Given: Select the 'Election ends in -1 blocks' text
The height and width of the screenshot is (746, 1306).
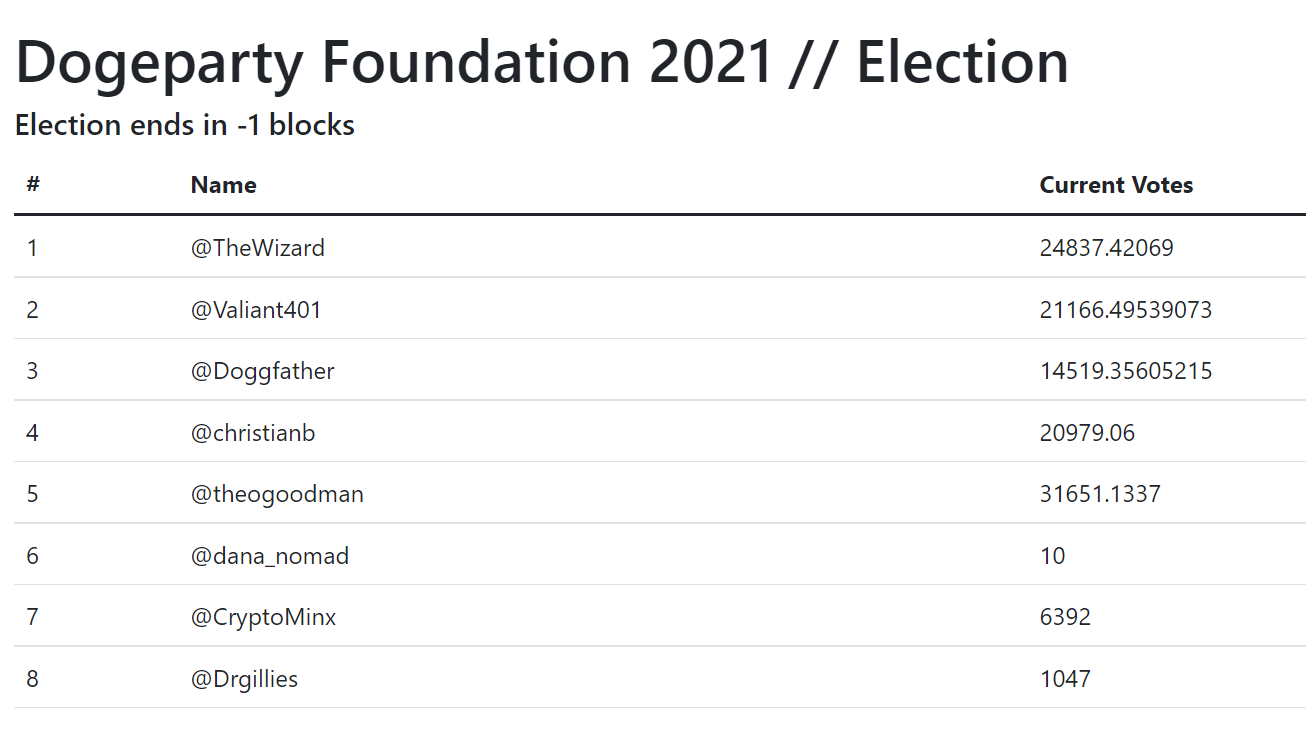Looking at the screenshot, I should [x=185, y=125].
